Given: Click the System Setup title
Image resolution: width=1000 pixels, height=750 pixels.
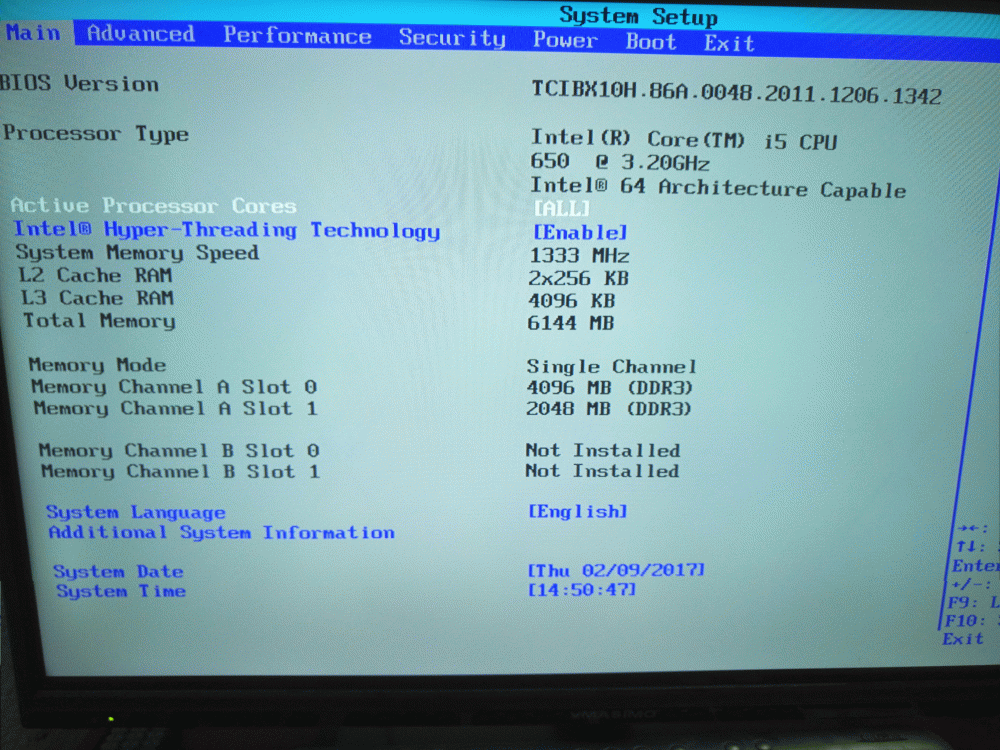Looking at the screenshot, I should (x=638, y=16).
